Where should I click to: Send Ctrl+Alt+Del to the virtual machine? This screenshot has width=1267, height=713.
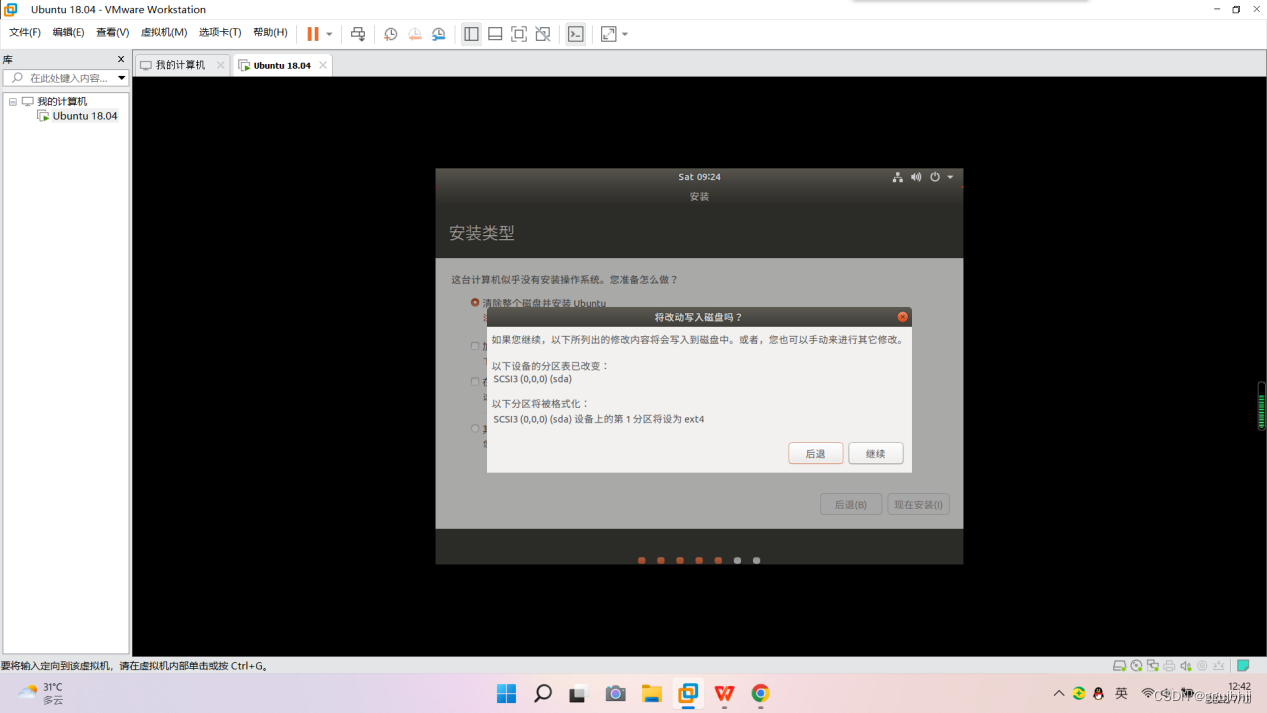tap(358, 34)
